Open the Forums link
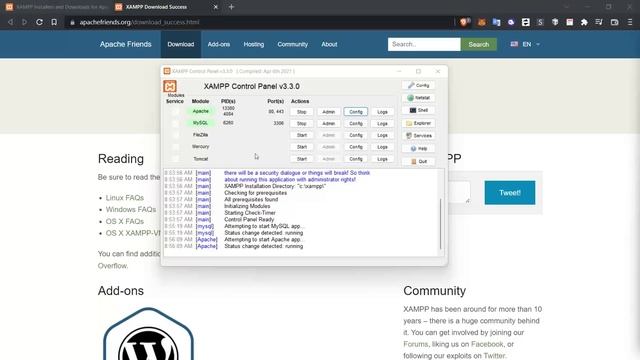The image size is (640, 360). pyautogui.click(x=416, y=344)
